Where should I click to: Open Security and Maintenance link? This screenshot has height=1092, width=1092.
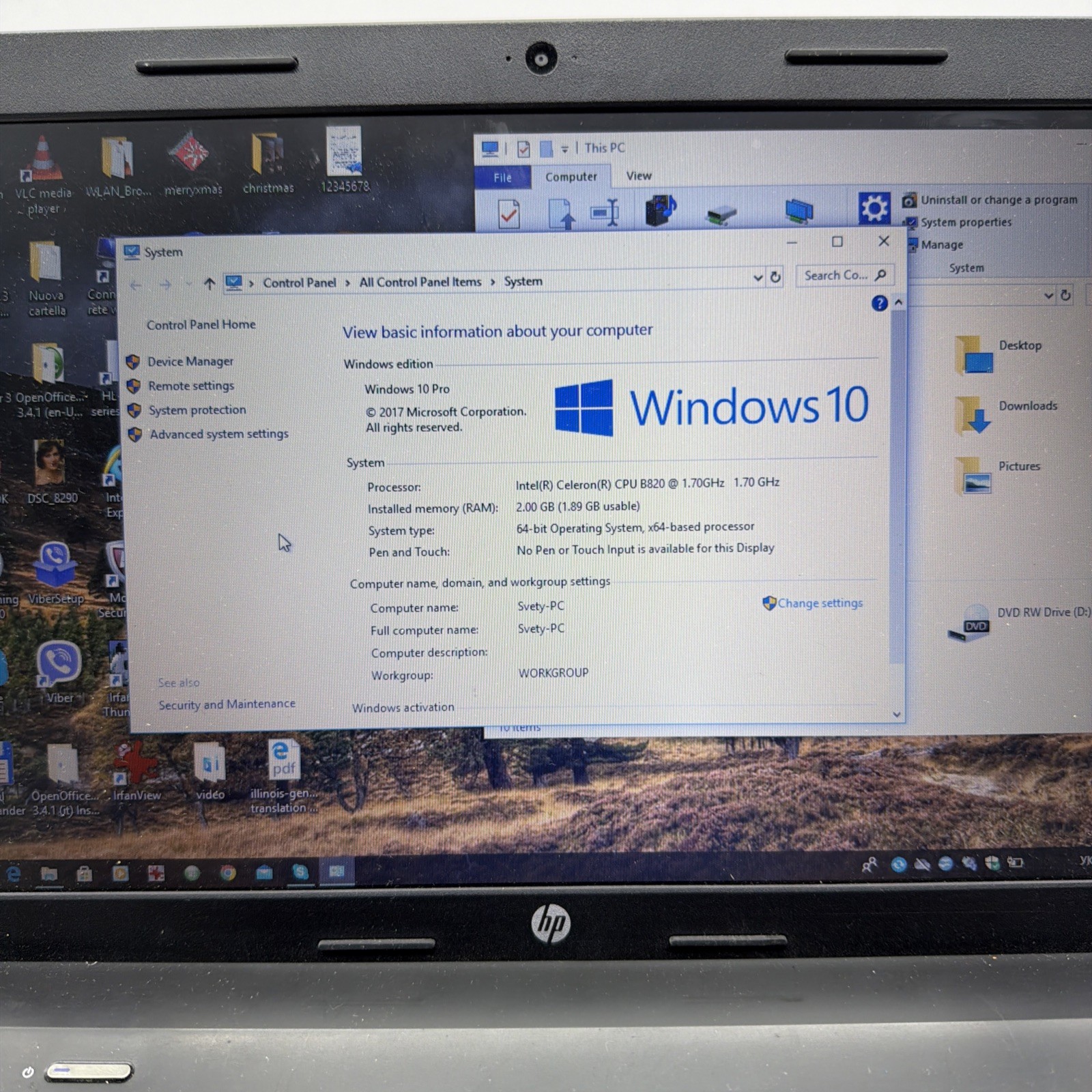pyautogui.click(x=227, y=704)
